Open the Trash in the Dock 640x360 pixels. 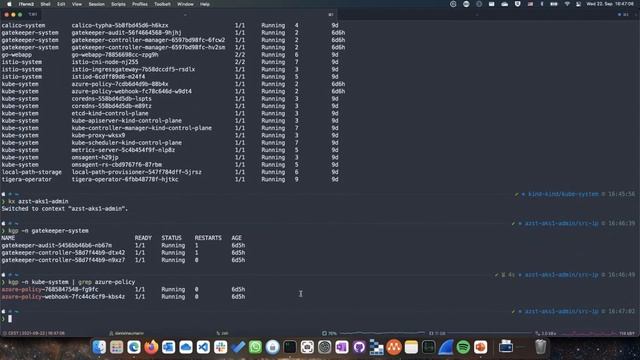click(x=540, y=347)
